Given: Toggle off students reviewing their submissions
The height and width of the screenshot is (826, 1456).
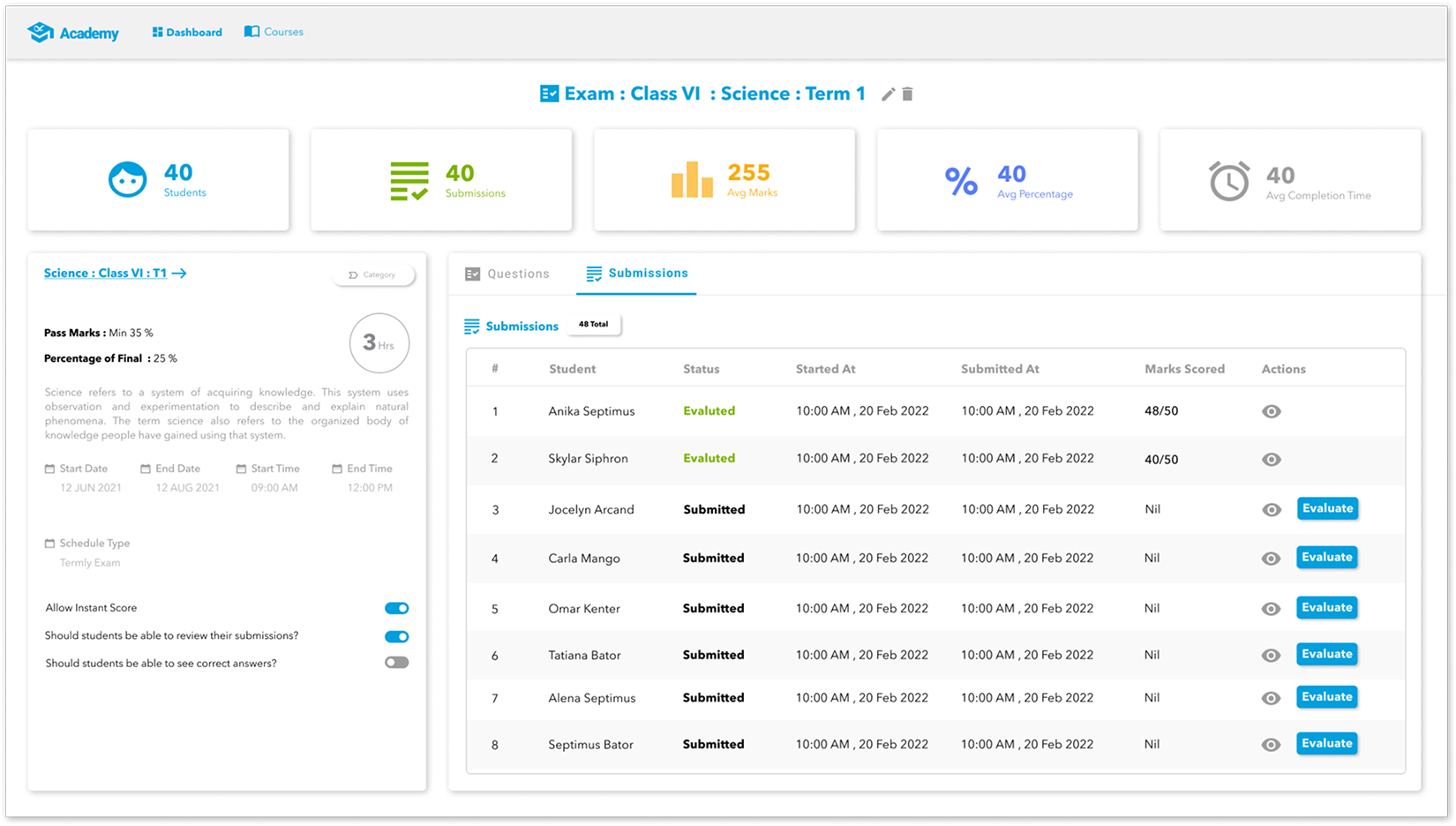Looking at the screenshot, I should coord(396,636).
